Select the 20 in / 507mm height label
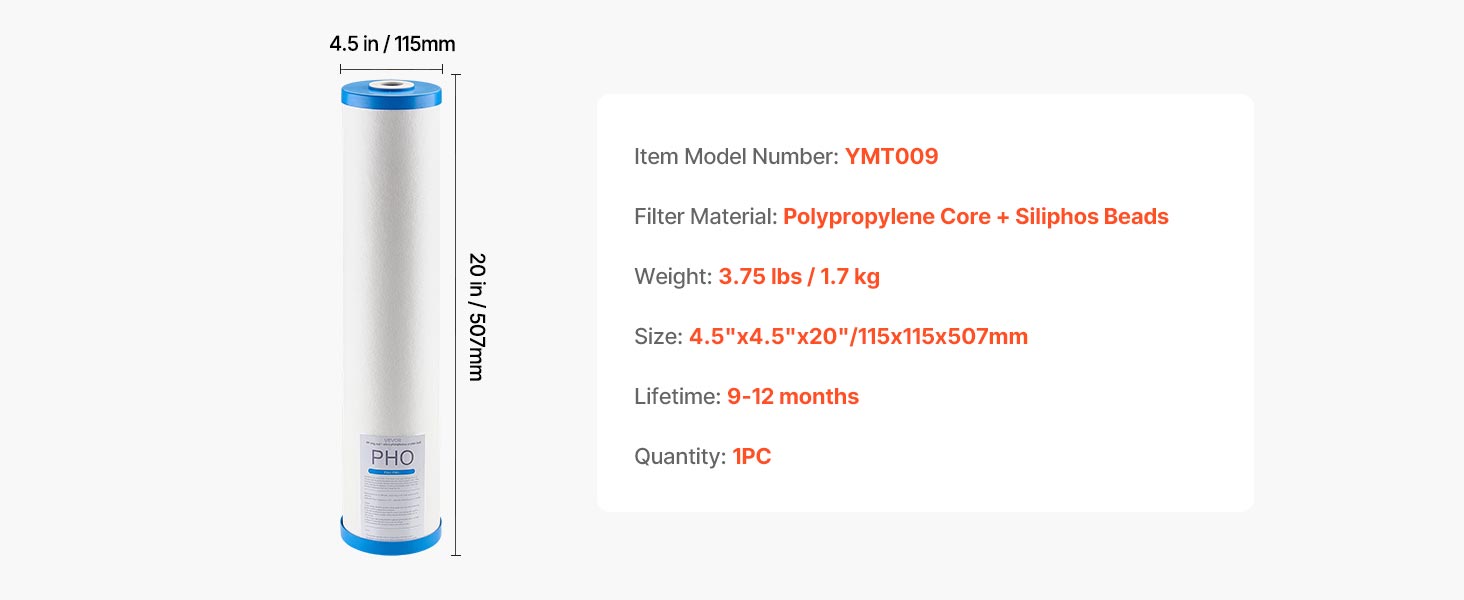This screenshot has height=600, width=1464. pyautogui.click(x=477, y=316)
